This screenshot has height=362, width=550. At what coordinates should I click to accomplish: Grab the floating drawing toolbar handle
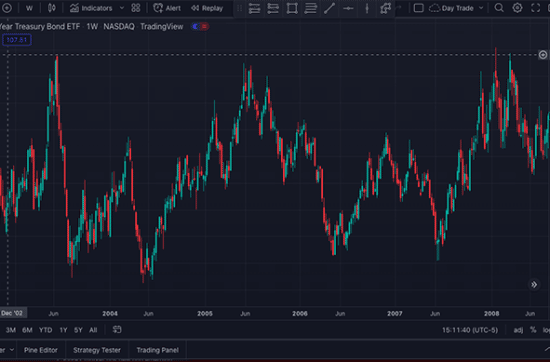pyautogui.click(x=240, y=8)
